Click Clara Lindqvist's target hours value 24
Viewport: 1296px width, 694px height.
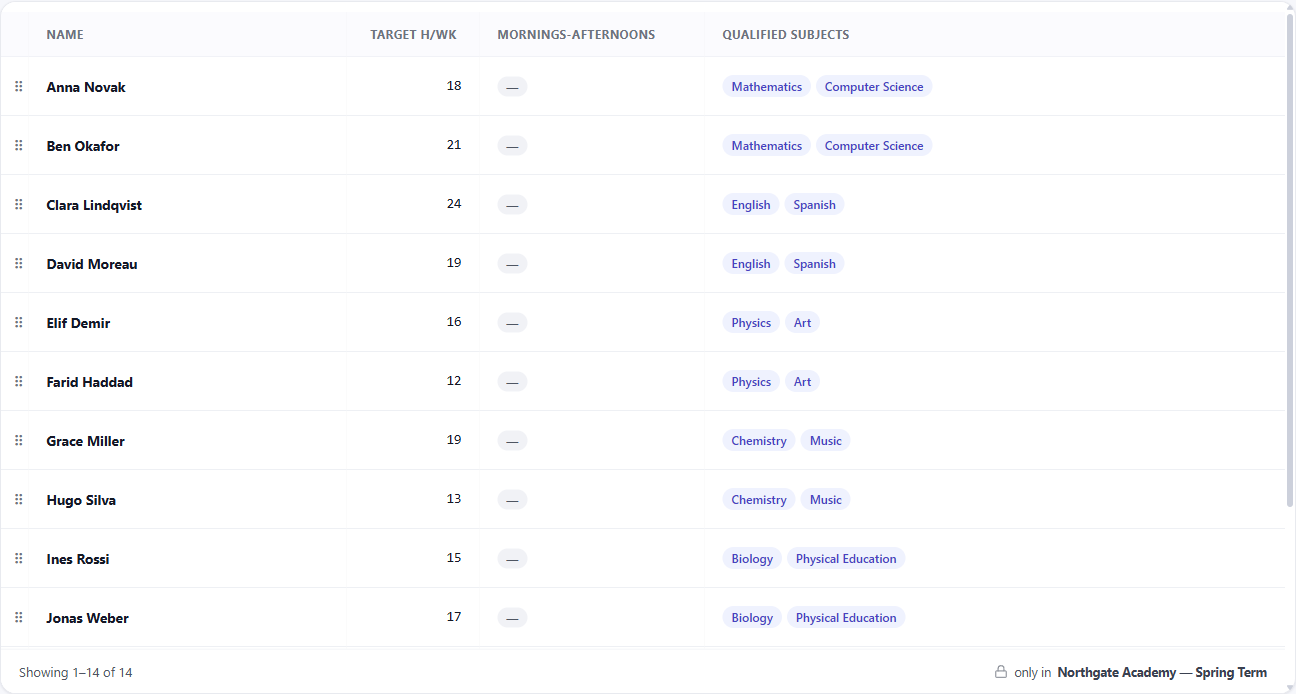(x=454, y=204)
